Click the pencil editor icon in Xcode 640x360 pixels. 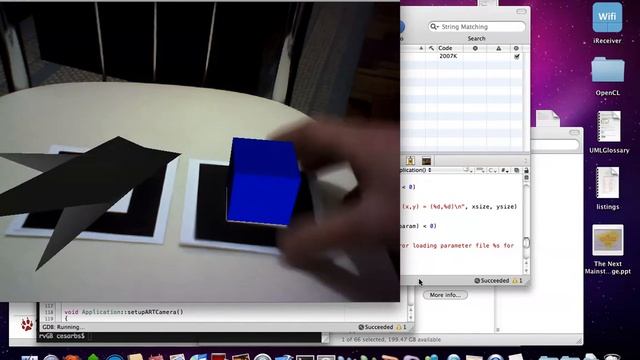(x=410, y=160)
